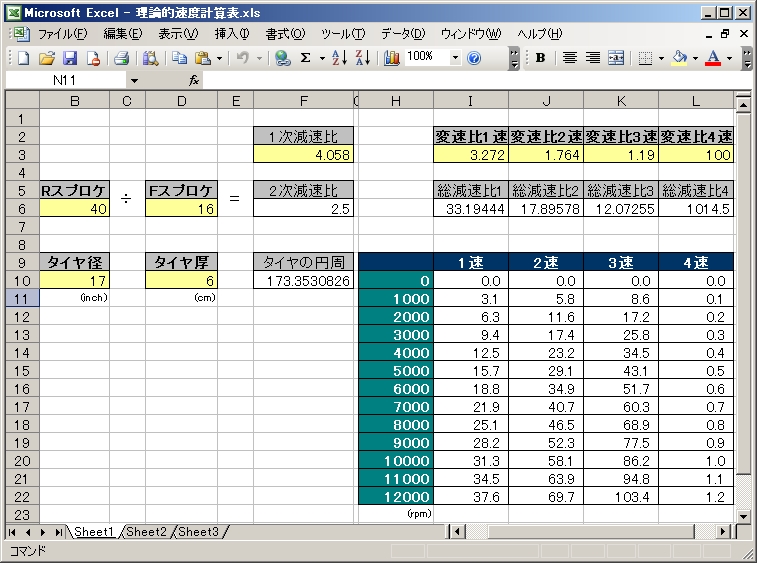
Task: Open the AutoSum functions dropdown arrow
Action: (x=322, y=58)
